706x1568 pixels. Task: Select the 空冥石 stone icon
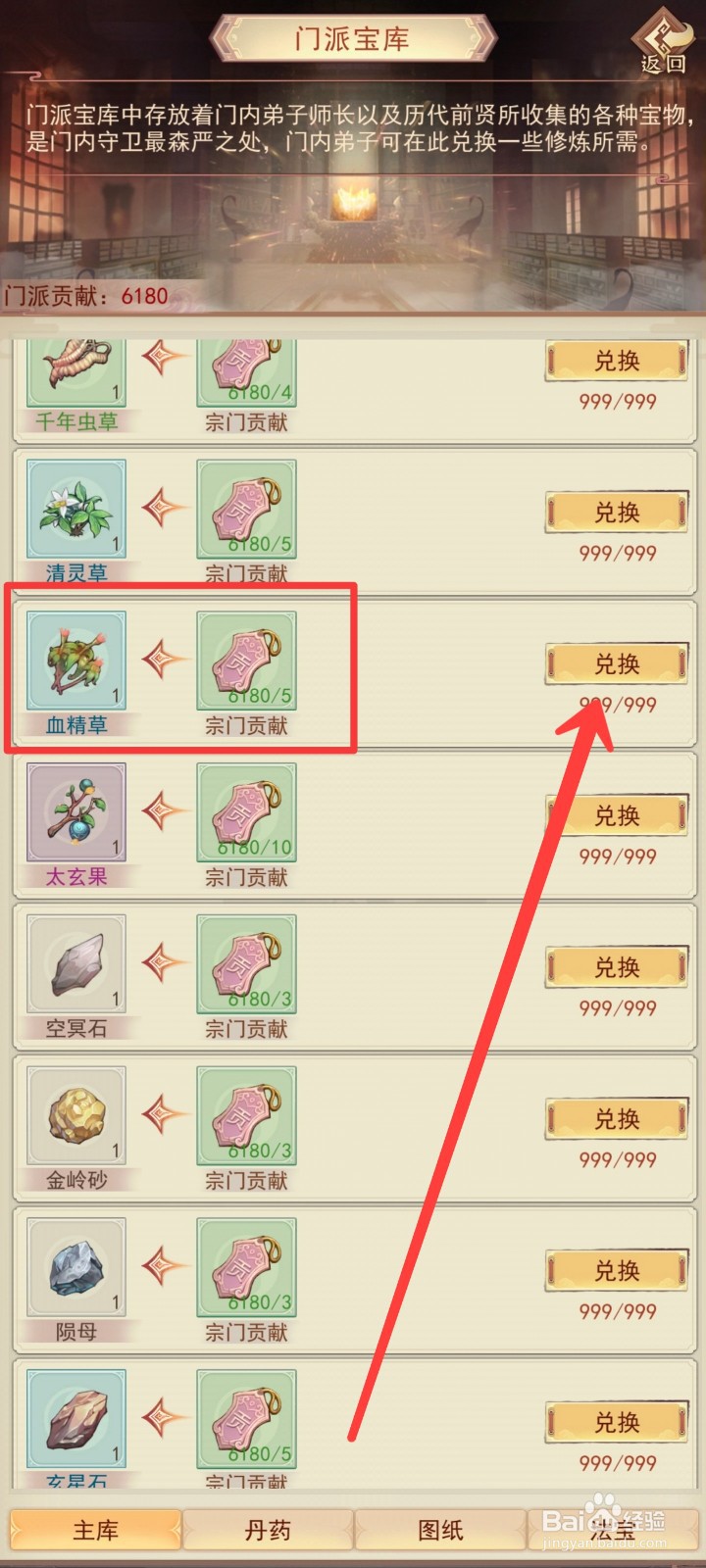pos(76,964)
